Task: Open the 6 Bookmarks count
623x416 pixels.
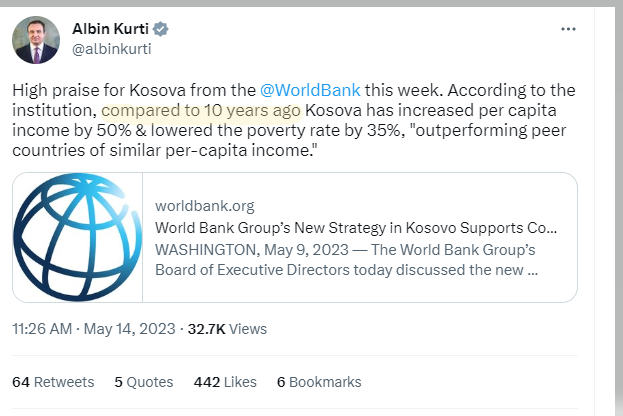Action: (x=319, y=382)
